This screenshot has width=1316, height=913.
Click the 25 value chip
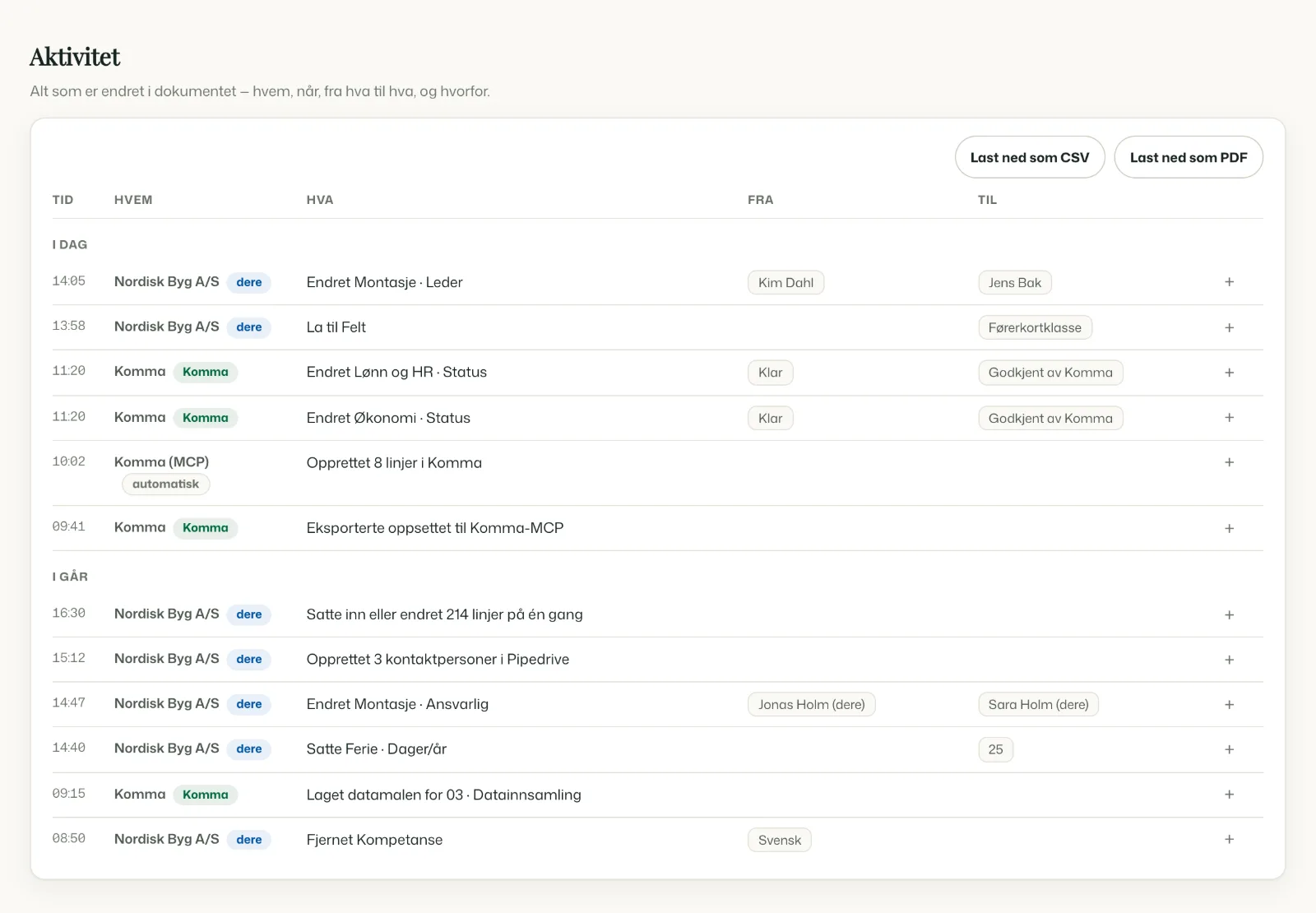(995, 749)
